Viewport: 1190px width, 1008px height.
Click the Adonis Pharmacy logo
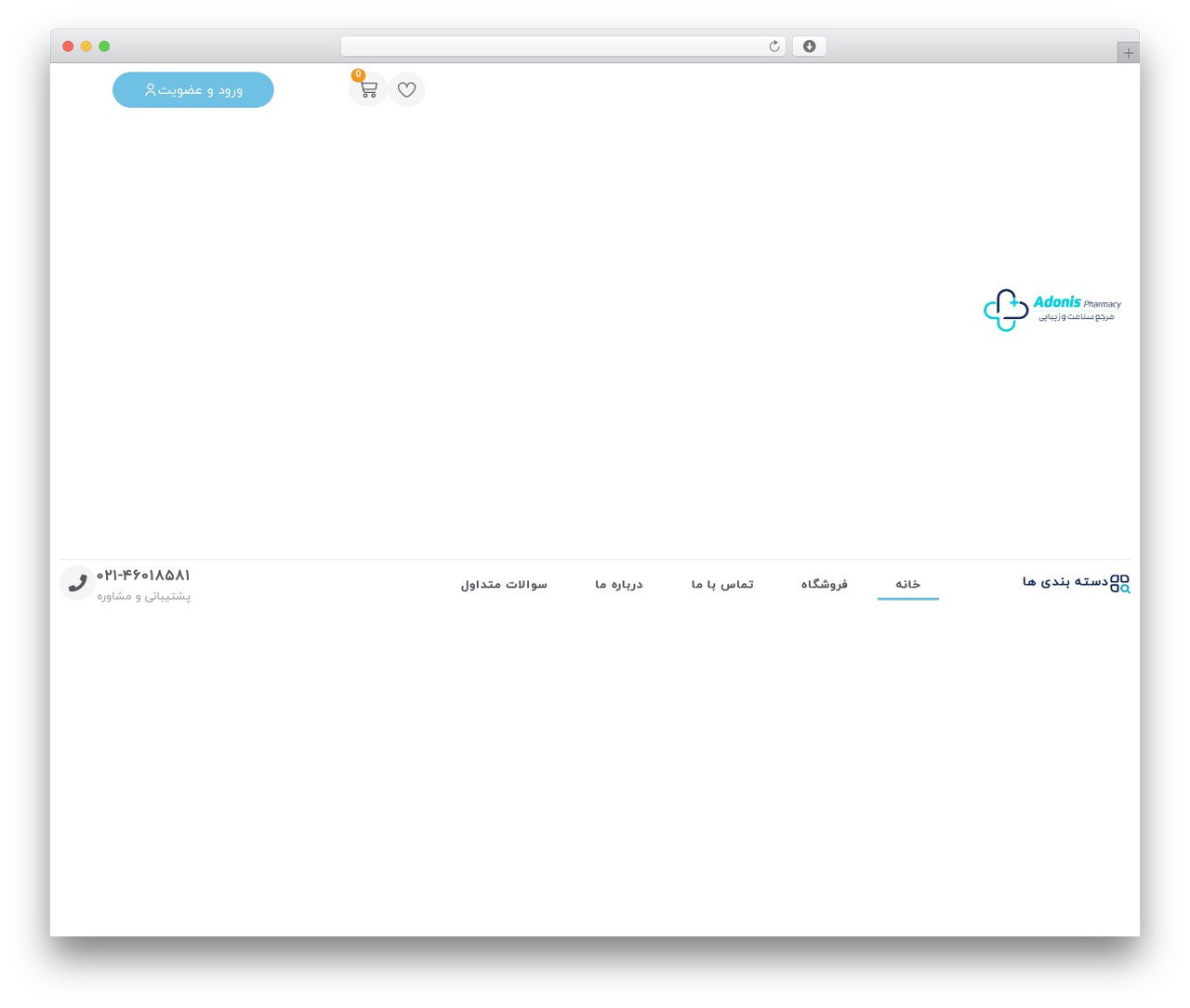[1052, 310]
